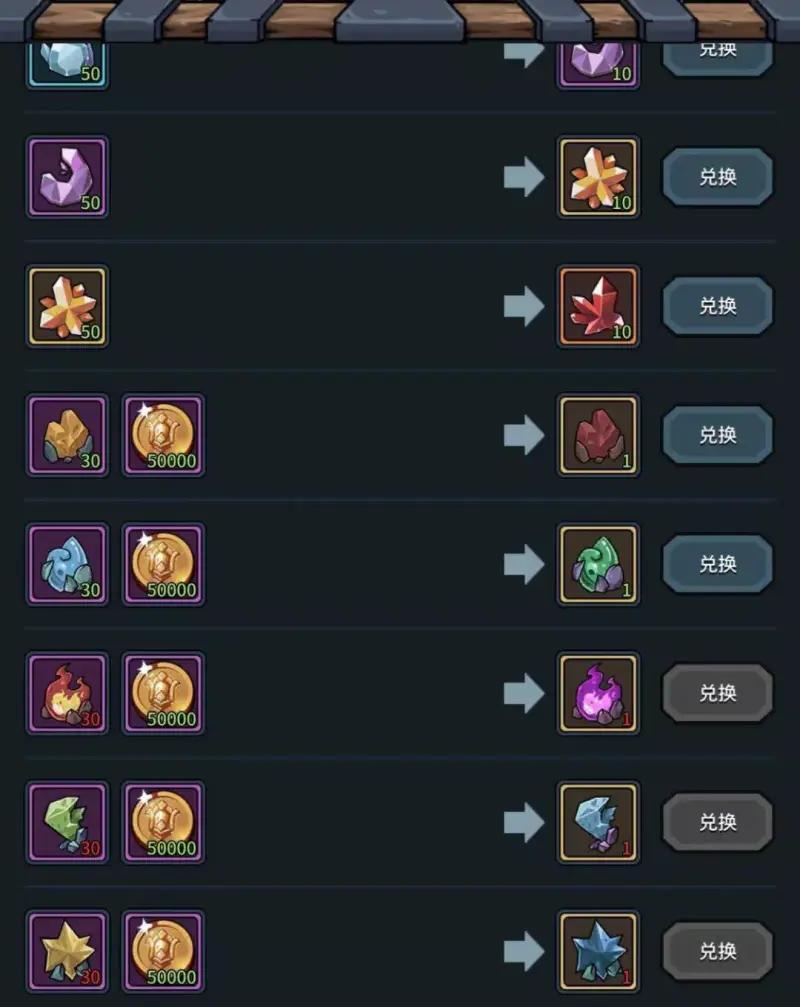This screenshot has width=800, height=1007.
Task: Select the orange star crystal reward of 10
Action: (x=598, y=177)
